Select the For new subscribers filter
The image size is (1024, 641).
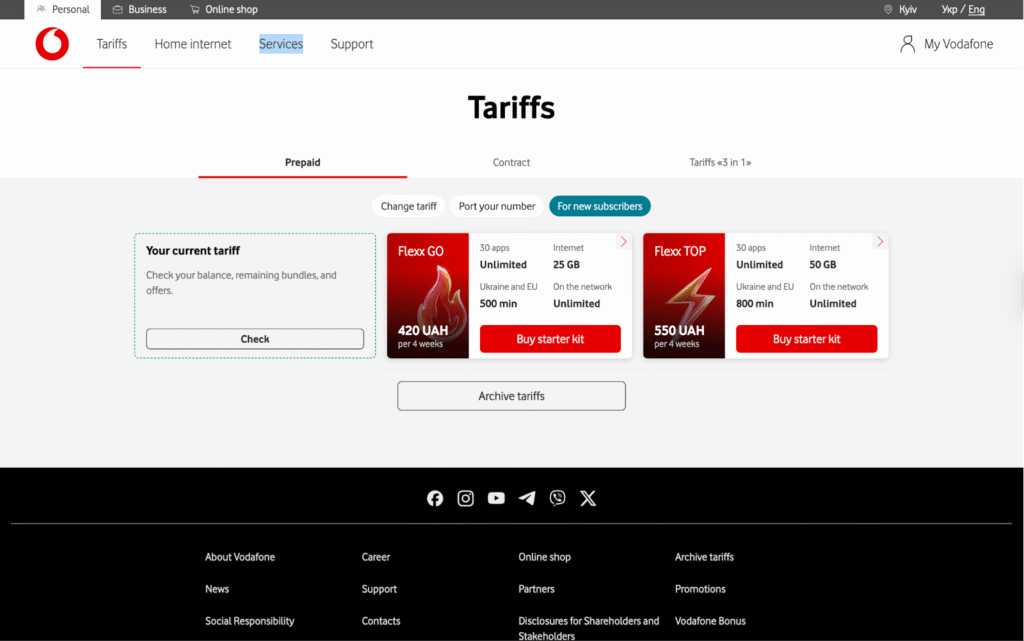click(x=600, y=206)
